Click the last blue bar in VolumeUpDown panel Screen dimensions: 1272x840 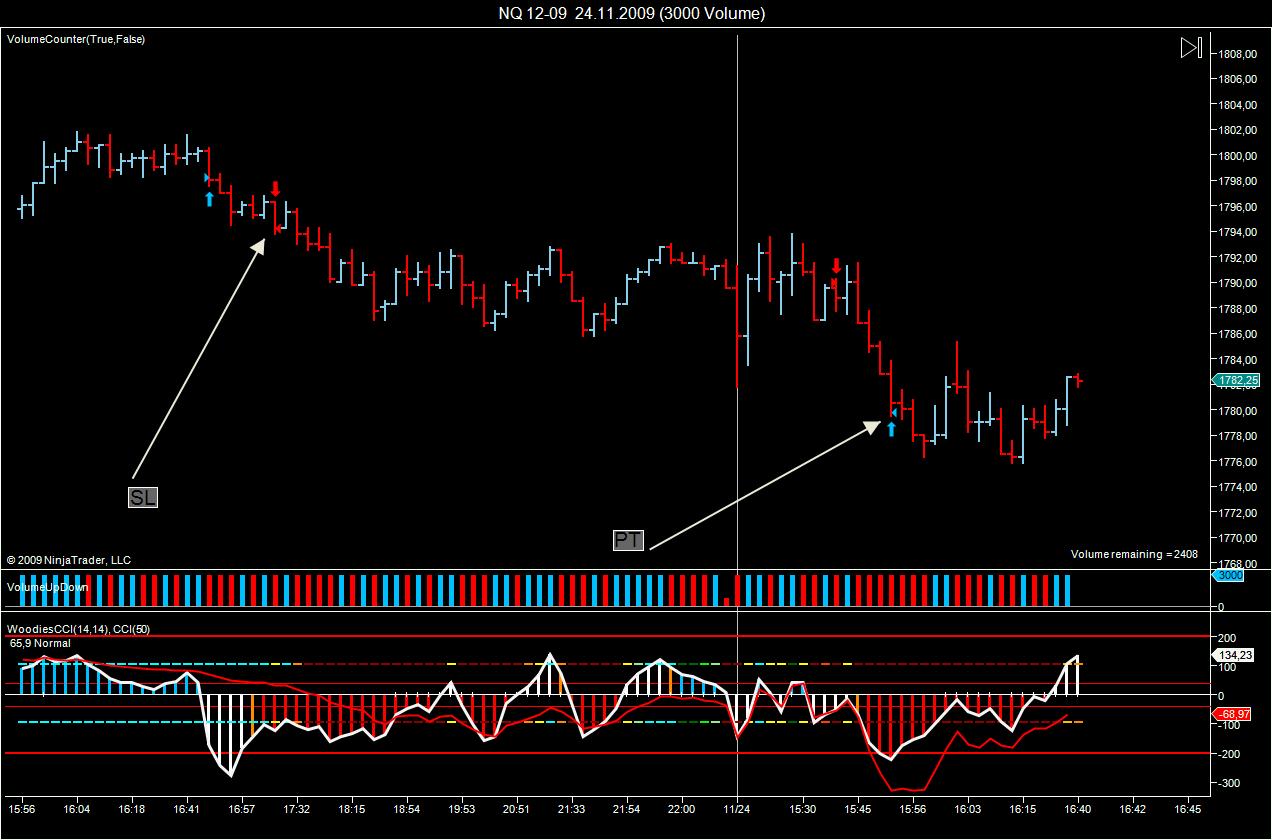tap(1067, 590)
